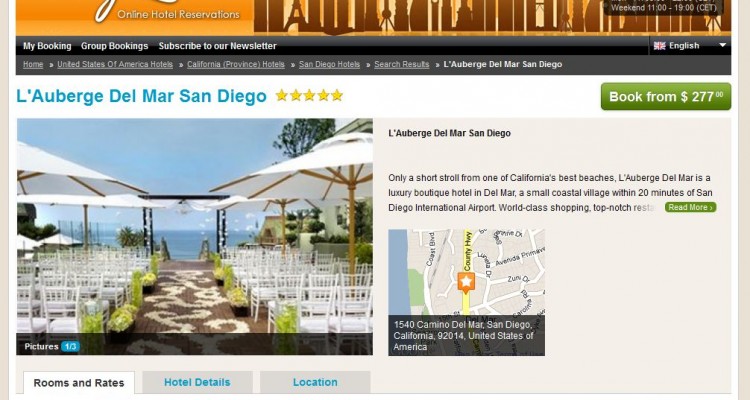Expand the English language dropdown arrow
The image size is (750, 400).
tap(722, 45)
